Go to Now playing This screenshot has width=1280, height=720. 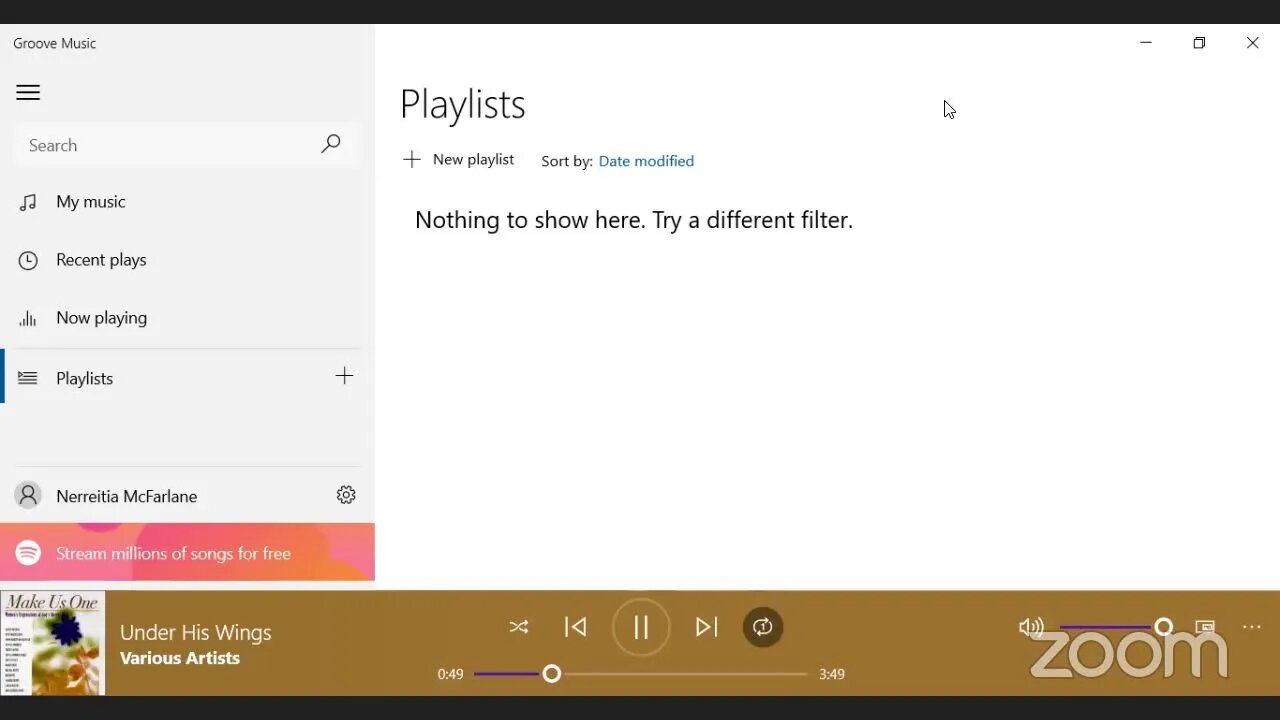(x=187, y=318)
